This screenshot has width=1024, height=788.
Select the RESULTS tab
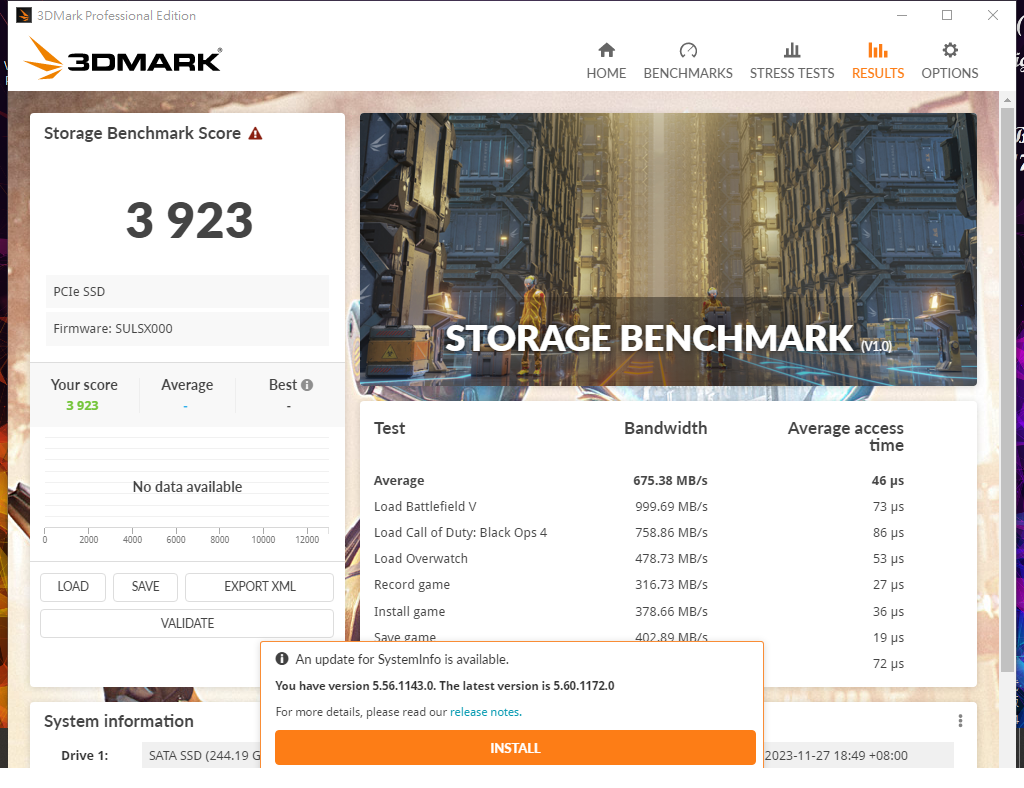(x=878, y=61)
